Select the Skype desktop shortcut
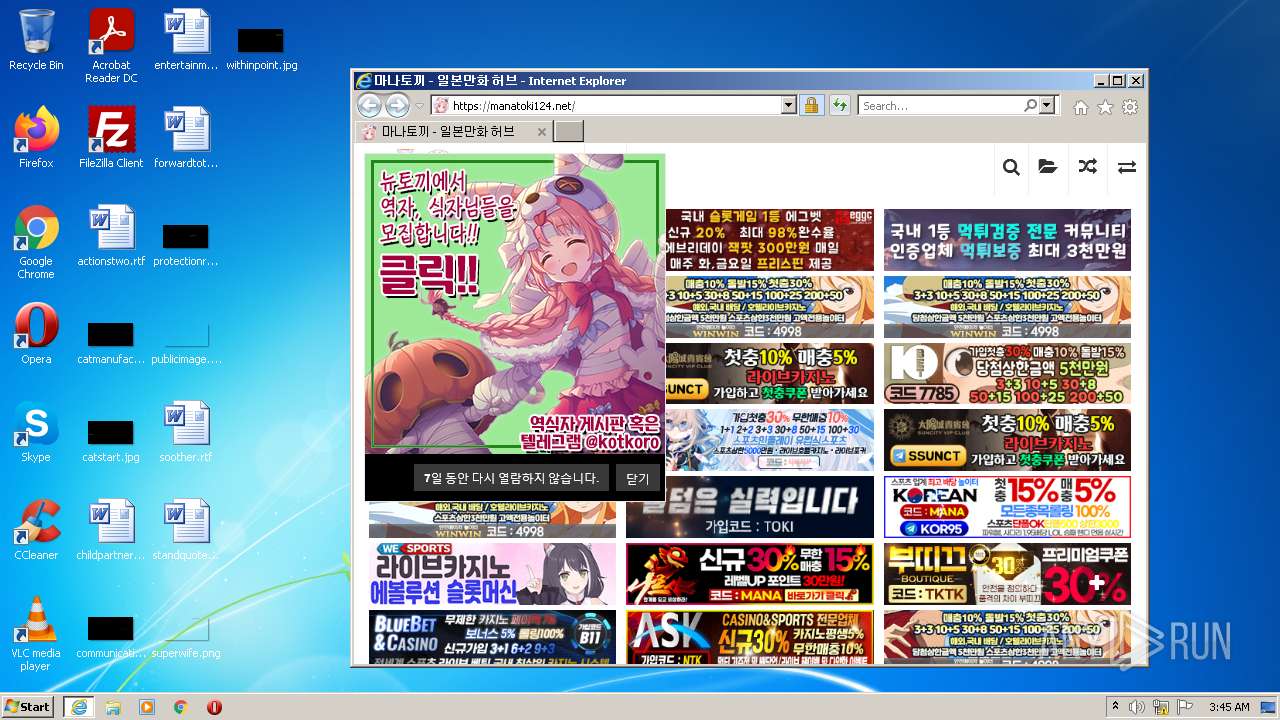The height and width of the screenshot is (720, 1280). click(x=36, y=432)
